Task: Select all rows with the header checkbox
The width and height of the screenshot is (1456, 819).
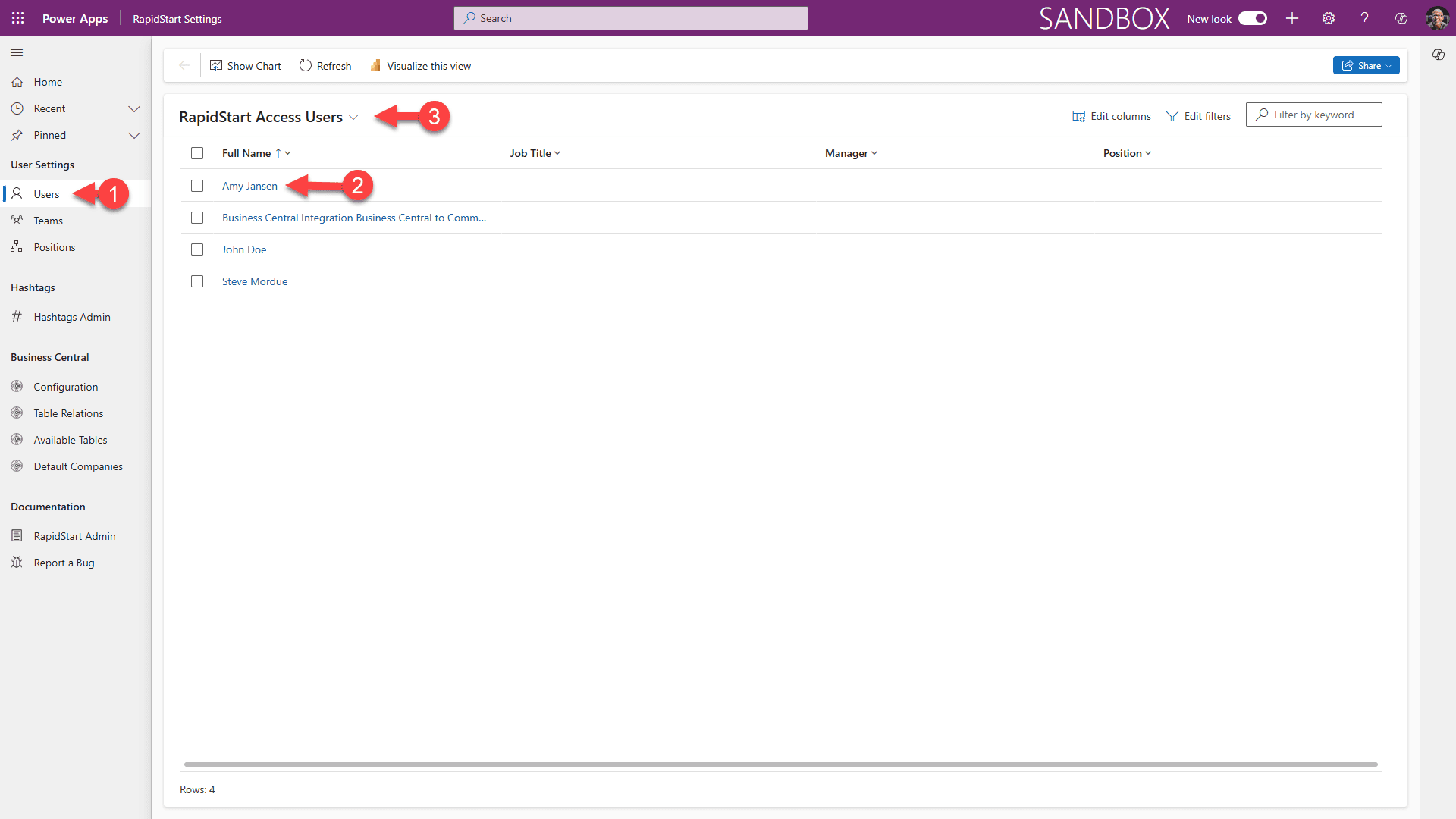Action: (x=197, y=152)
